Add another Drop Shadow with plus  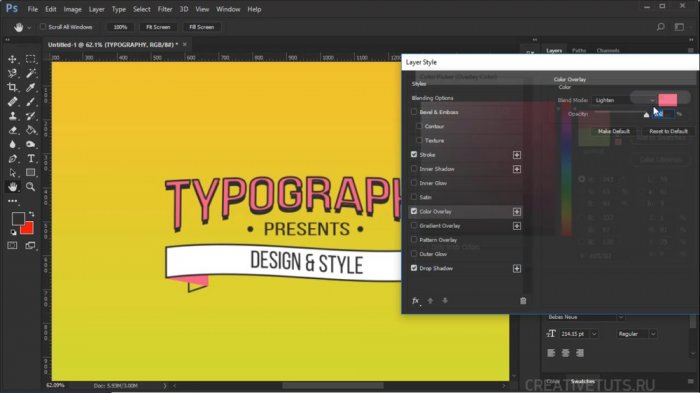(517, 268)
